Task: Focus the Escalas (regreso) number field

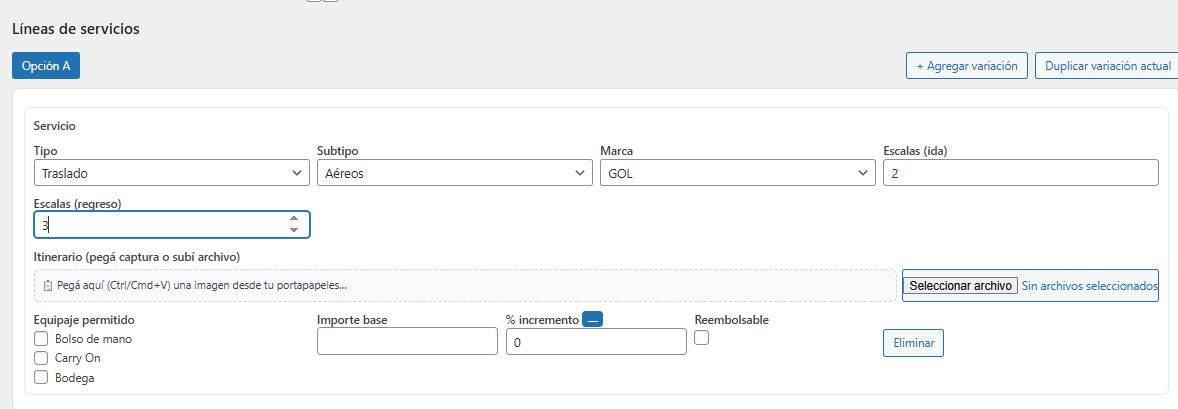Action: click(160, 225)
